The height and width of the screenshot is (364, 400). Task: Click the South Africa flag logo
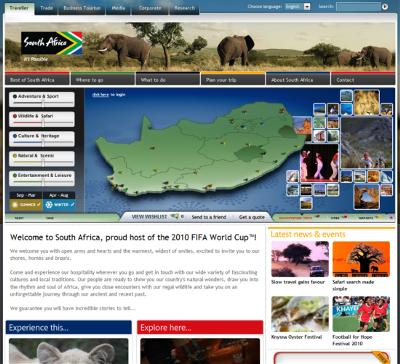(x=52, y=43)
